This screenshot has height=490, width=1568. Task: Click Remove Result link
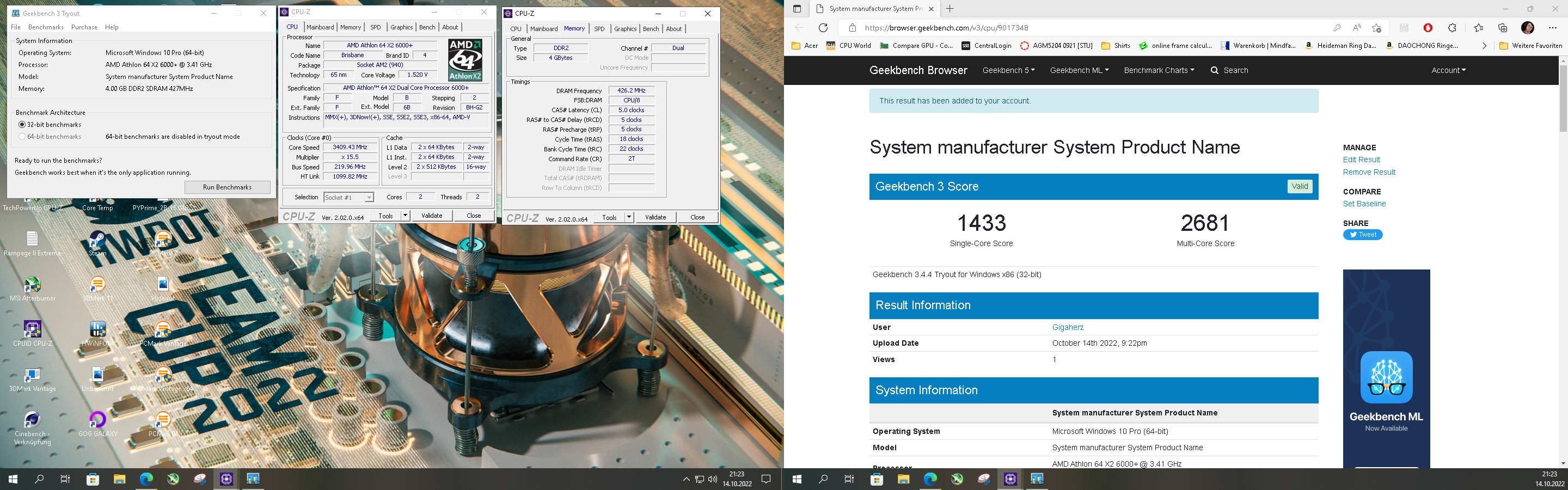tap(1369, 172)
